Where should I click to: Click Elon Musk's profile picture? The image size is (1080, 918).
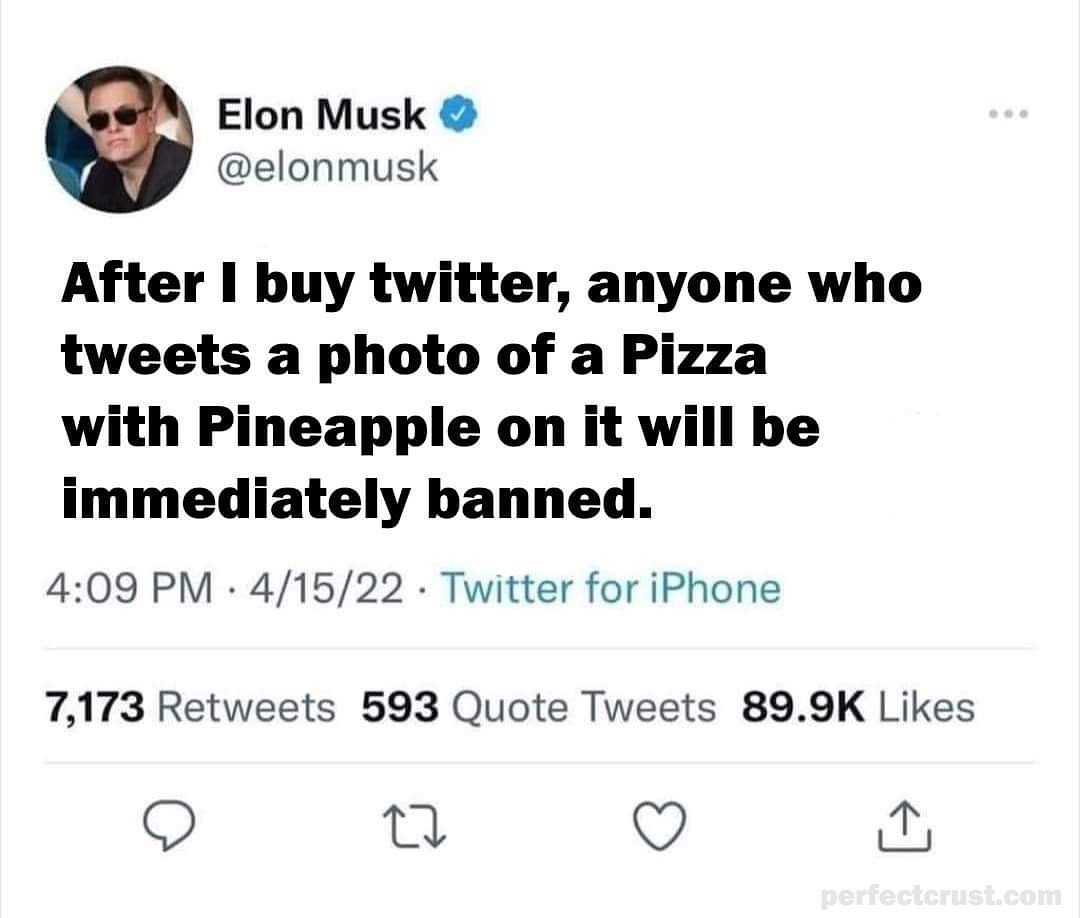coord(119,139)
